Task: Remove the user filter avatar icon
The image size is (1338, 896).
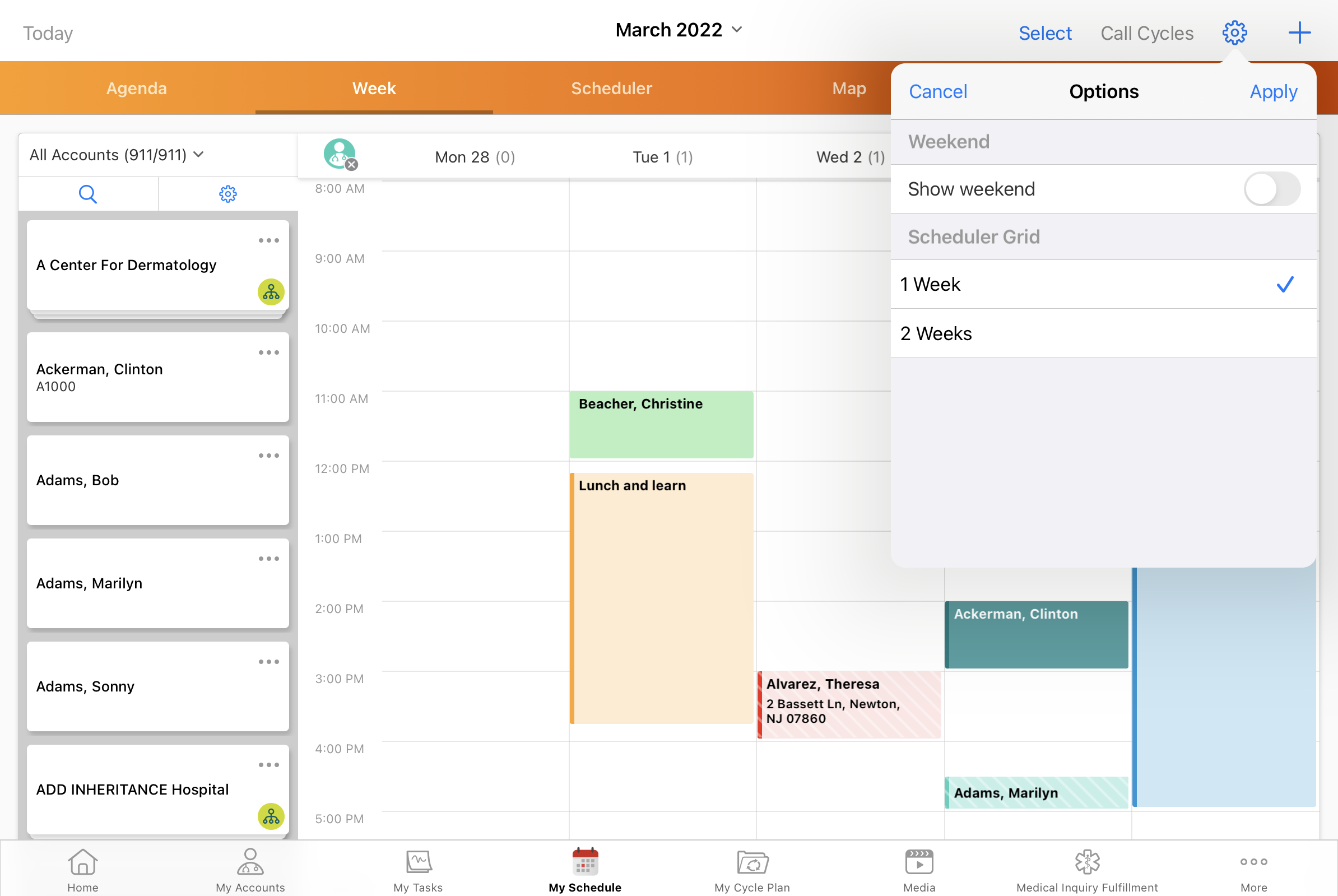Action: 351,165
